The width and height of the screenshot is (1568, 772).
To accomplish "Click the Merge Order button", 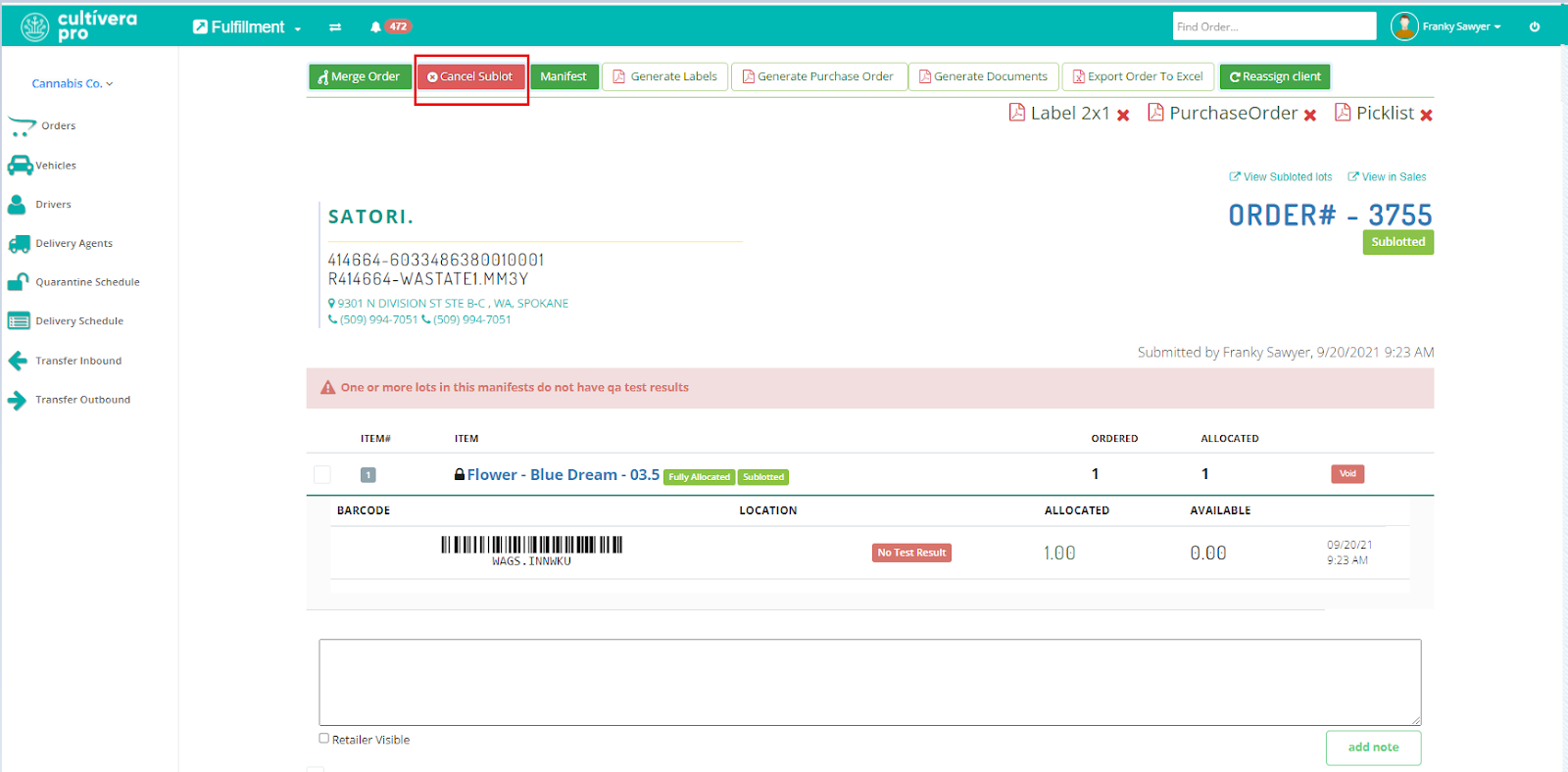I will 360,76.
